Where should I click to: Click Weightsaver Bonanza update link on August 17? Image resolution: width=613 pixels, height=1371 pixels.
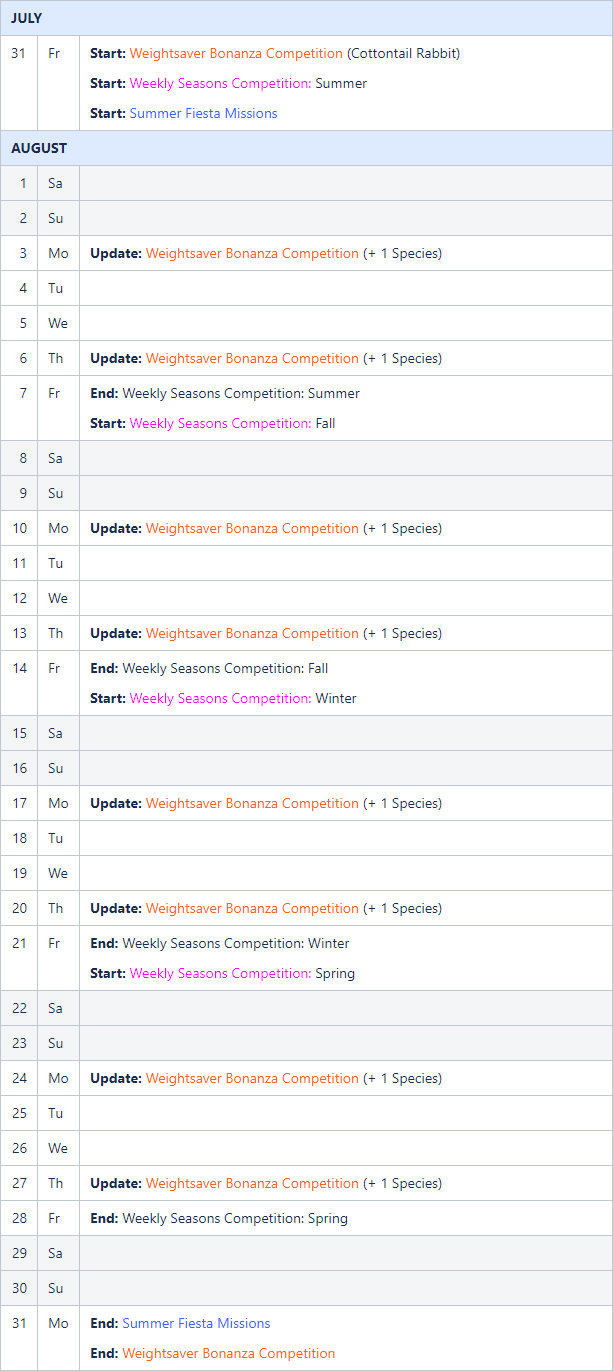tap(252, 803)
